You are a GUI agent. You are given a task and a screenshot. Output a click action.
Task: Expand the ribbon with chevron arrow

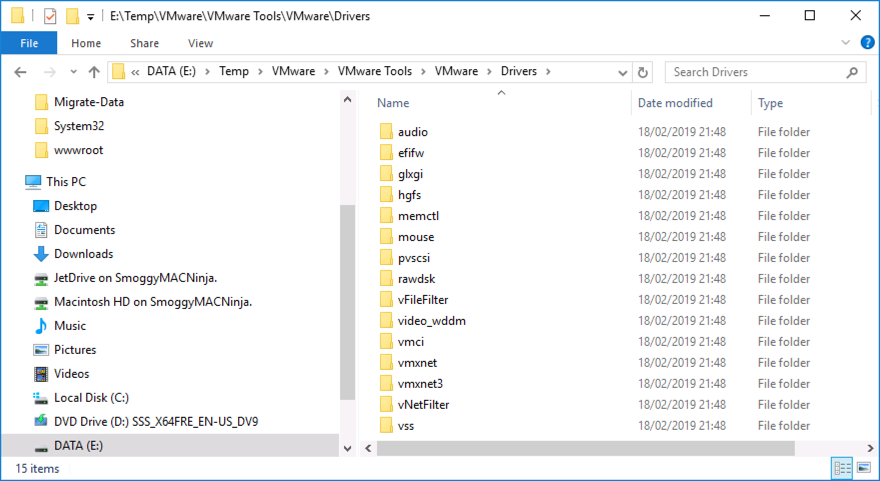pos(846,43)
